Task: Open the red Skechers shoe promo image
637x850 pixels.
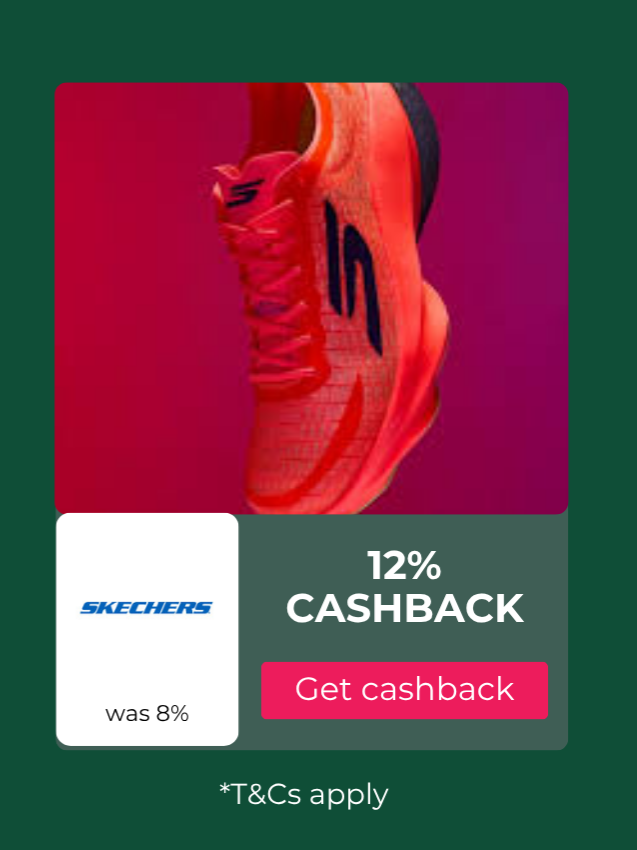Action: [x=311, y=298]
